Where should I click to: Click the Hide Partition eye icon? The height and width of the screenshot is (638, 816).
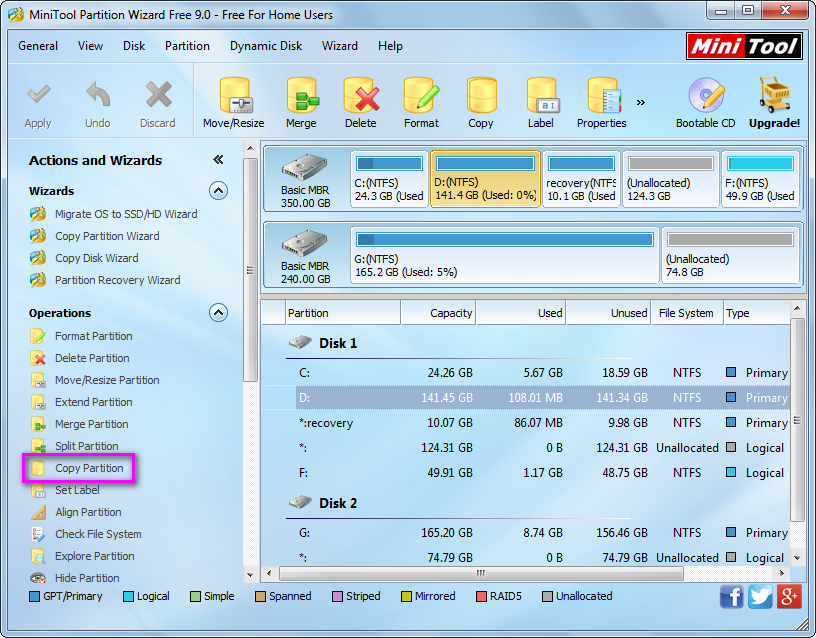coord(37,578)
